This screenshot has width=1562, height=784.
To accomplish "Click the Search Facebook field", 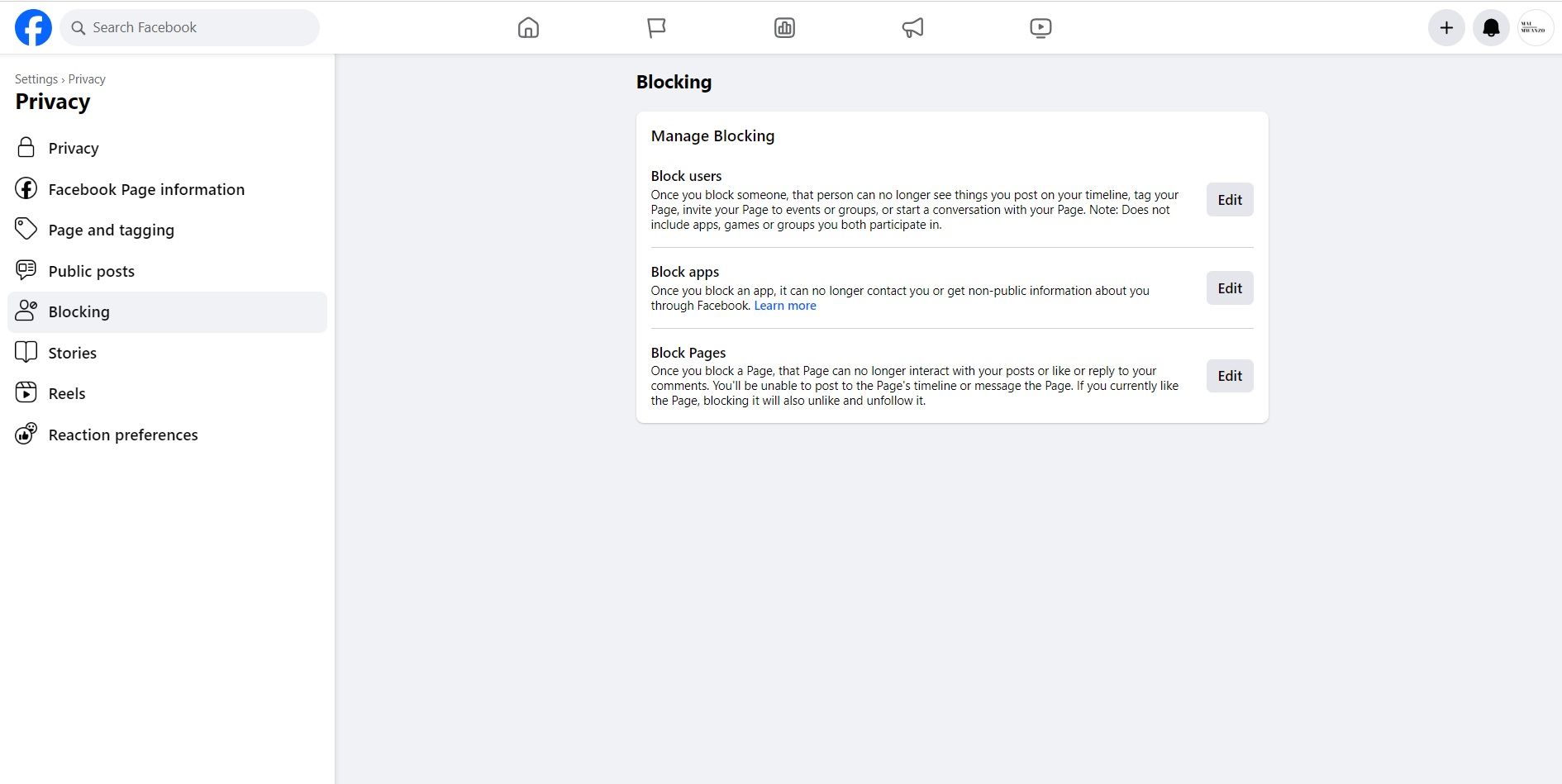I will point(189,27).
